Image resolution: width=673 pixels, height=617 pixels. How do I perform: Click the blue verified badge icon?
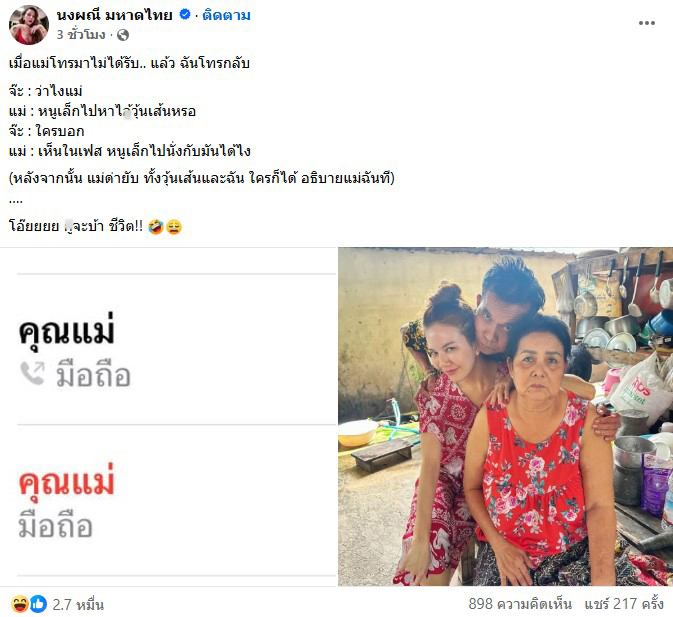pos(185,15)
